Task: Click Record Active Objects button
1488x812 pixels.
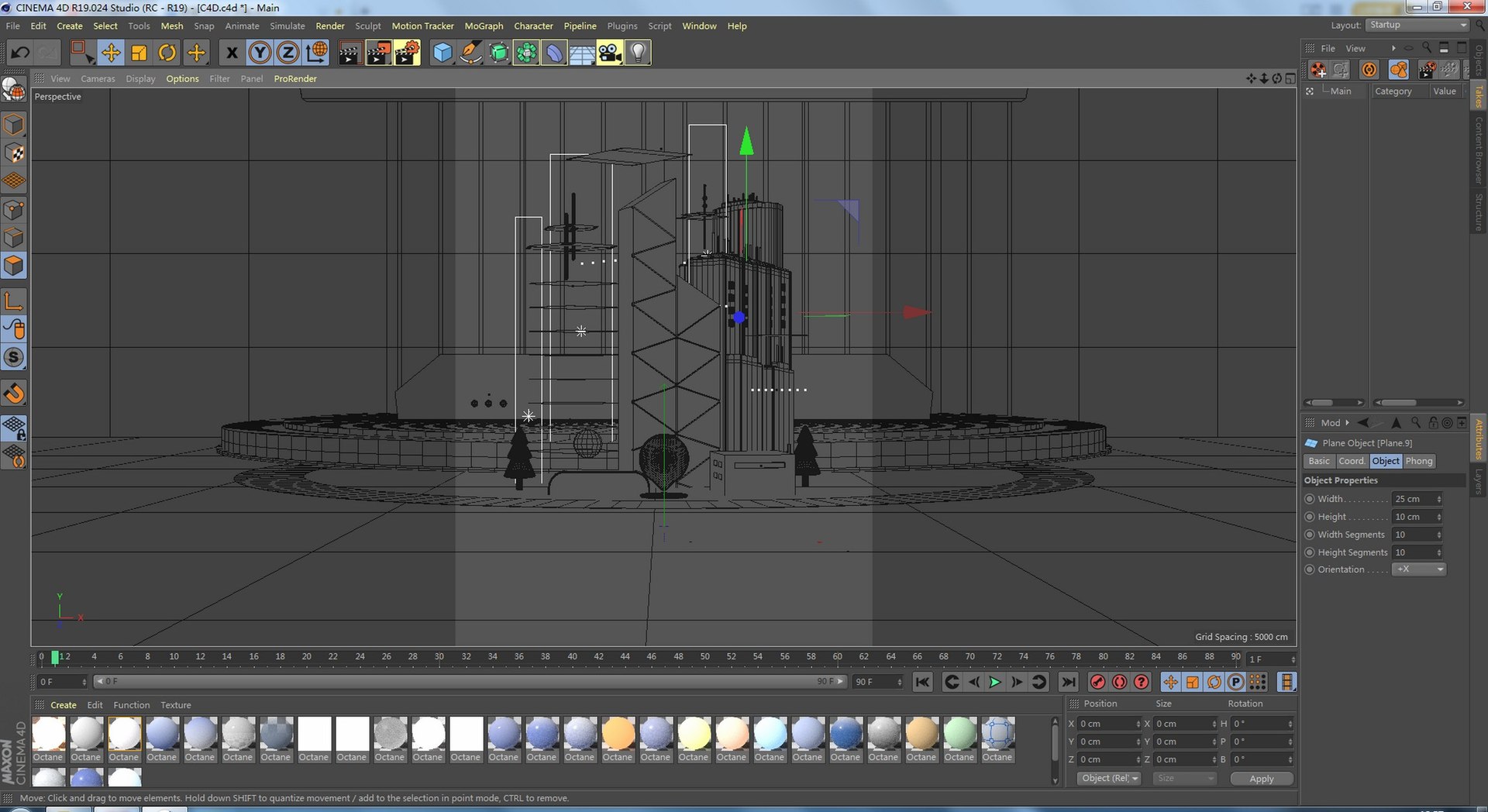Action: [1097, 682]
